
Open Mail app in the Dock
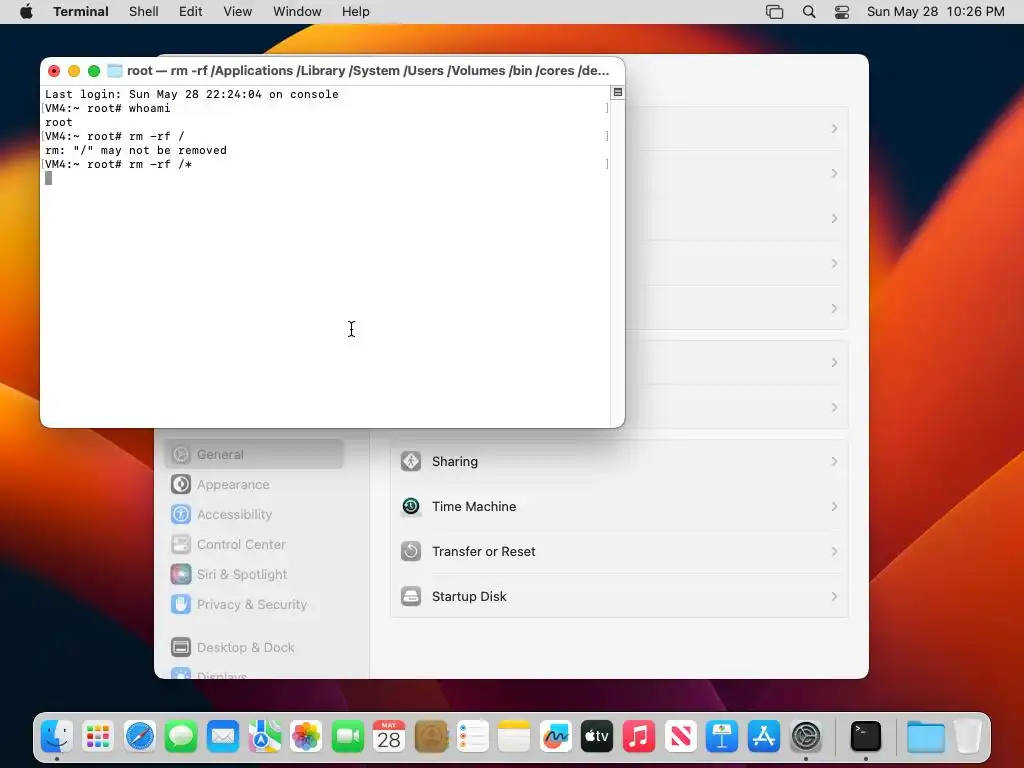pos(223,737)
